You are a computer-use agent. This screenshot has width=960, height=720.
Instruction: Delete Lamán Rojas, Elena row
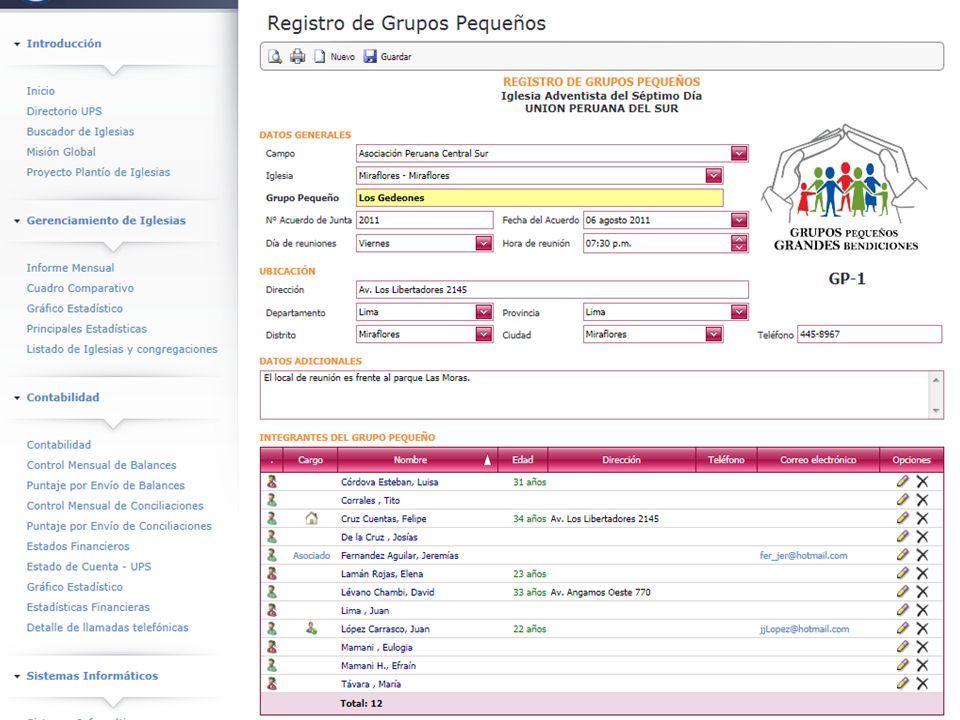click(x=922, y=574)
